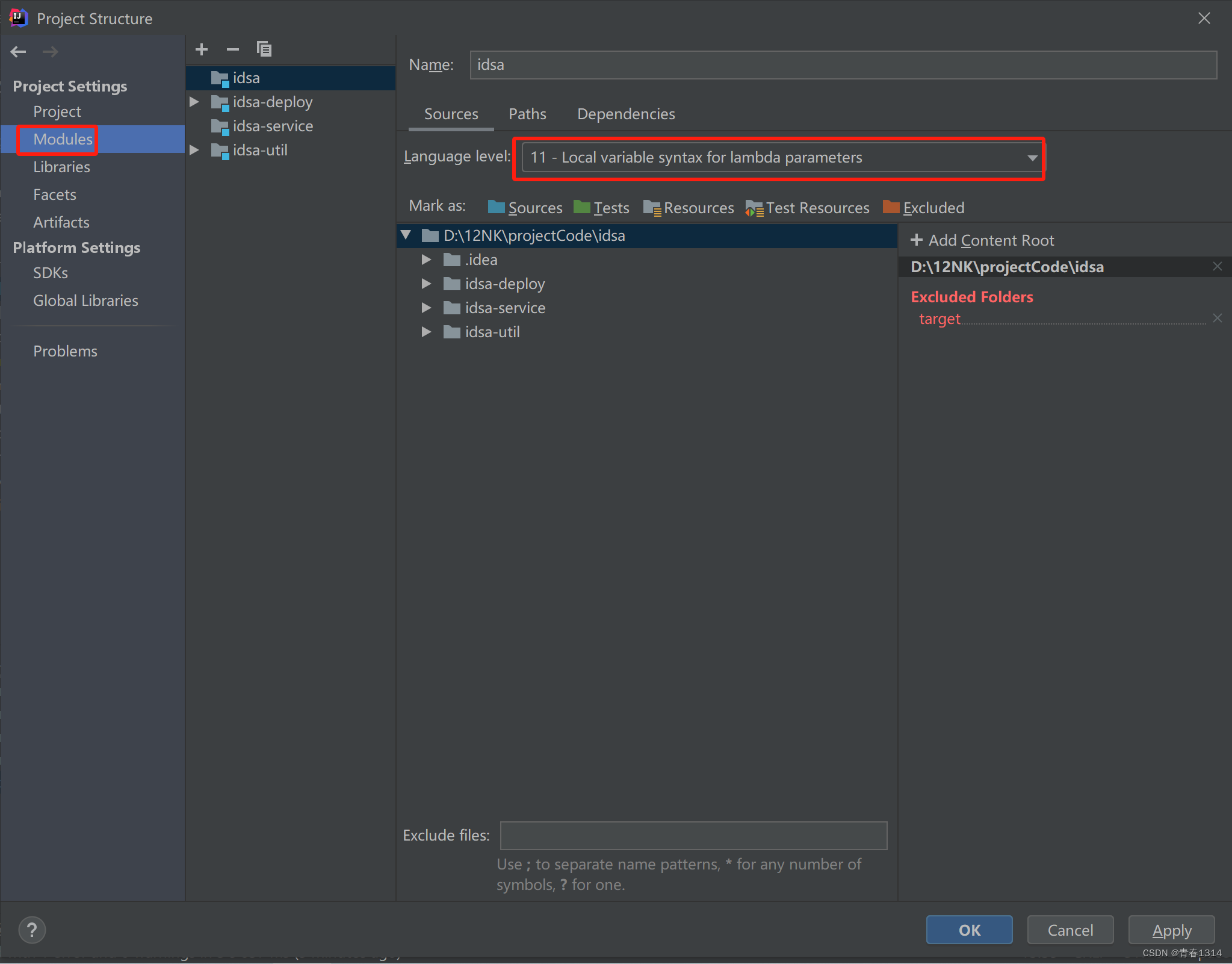Open the Language level dropdown
The height and width of the screenshot is (964, 1232).
click(1032, 158)
